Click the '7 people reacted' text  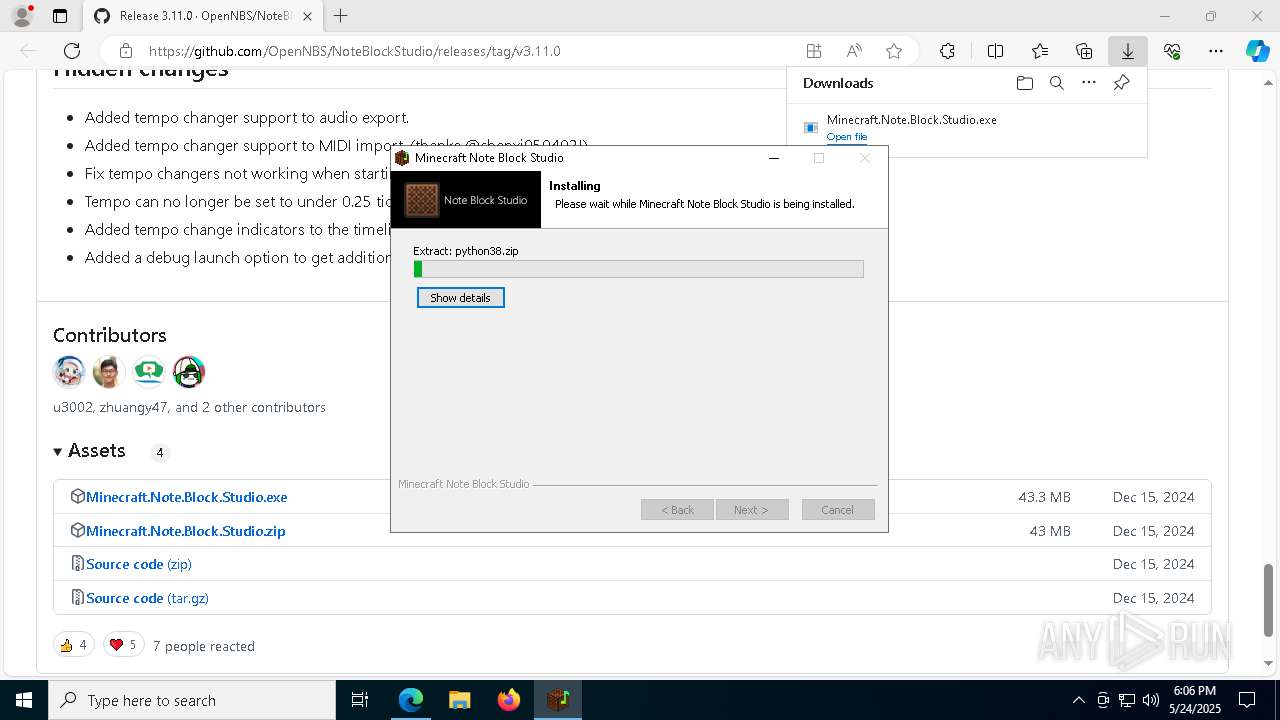[204, 646]
